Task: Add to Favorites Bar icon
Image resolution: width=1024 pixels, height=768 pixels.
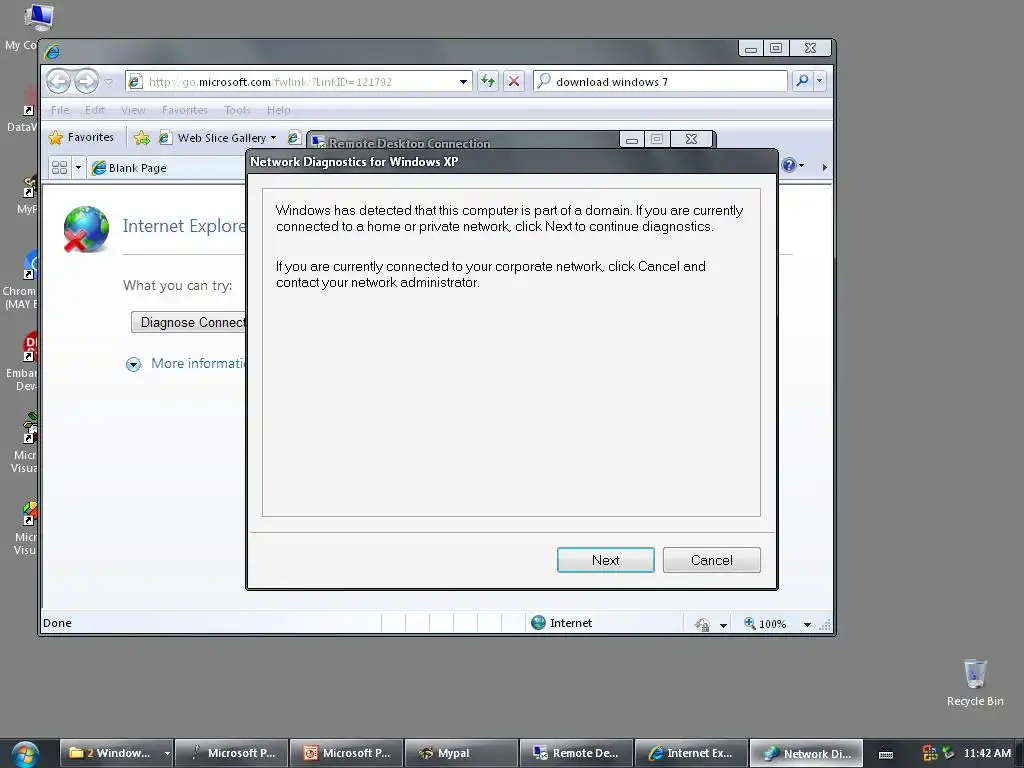Action: coord(142,138)
